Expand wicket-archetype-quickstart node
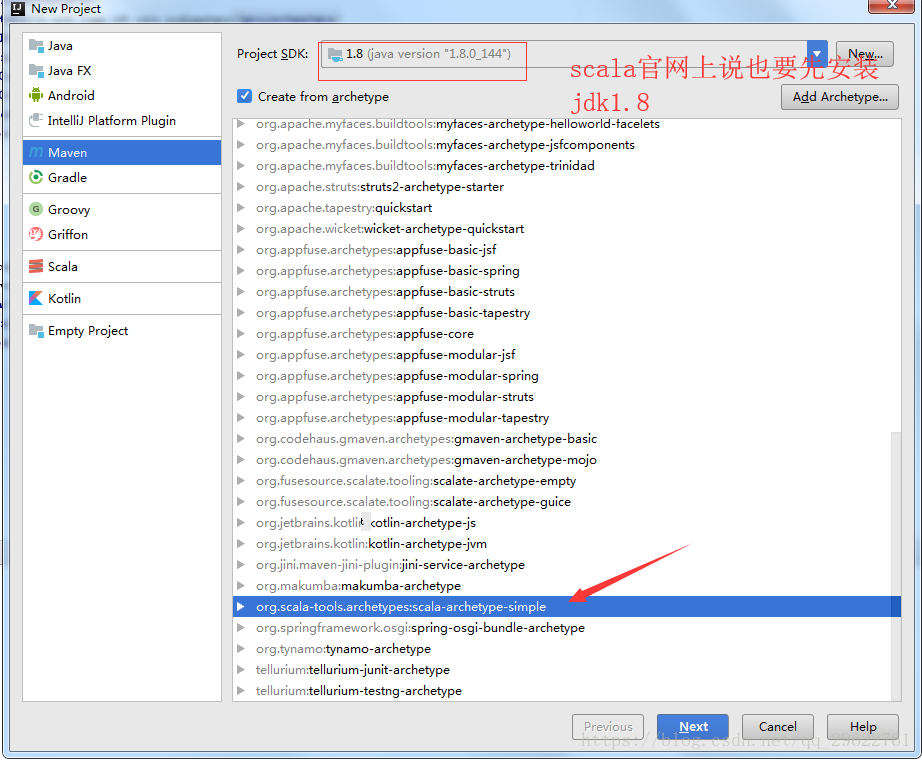Screen dimensions: 922x760 coord(240,229)
